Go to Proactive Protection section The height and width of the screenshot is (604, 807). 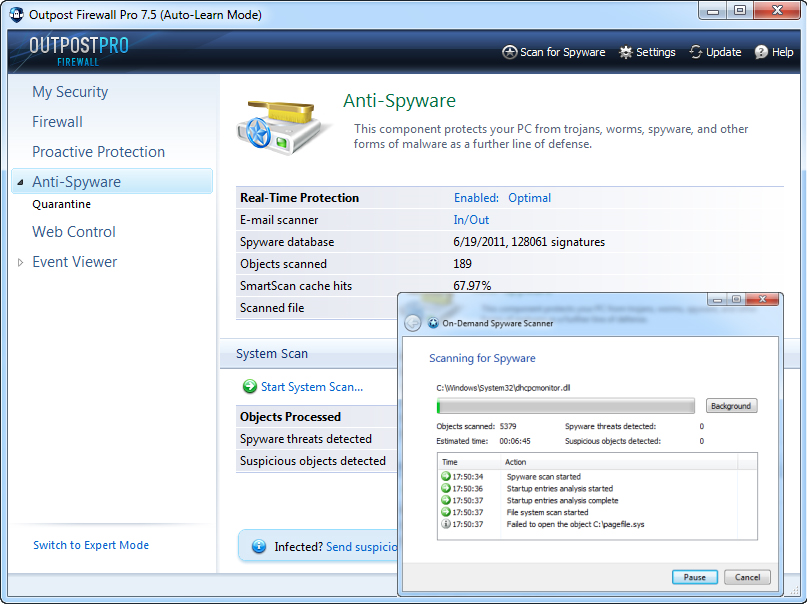pos(98,152)
